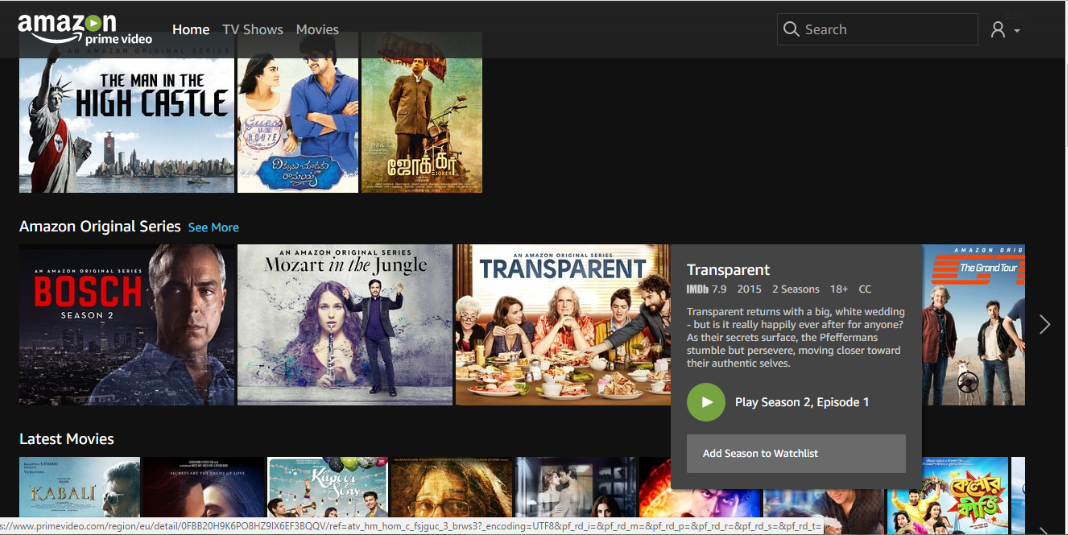Click the Amazon Original Series heading
The image size is (1068, 535).
(99, 226)
